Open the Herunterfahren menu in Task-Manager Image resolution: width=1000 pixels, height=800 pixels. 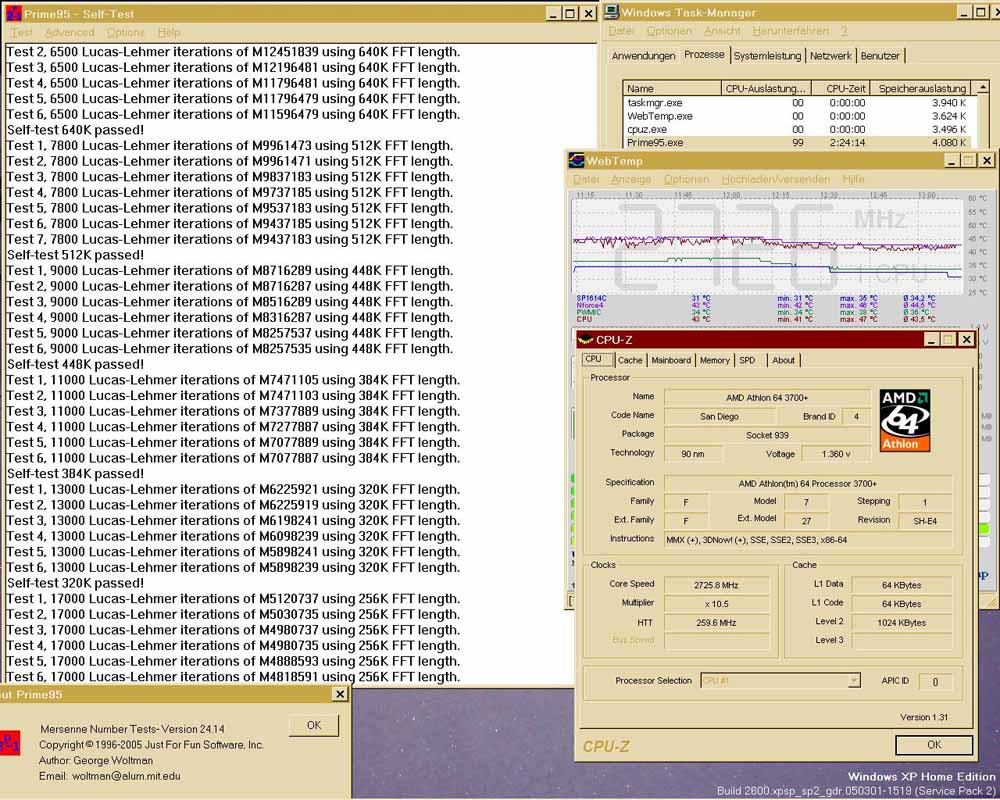[x=791, y=31]
